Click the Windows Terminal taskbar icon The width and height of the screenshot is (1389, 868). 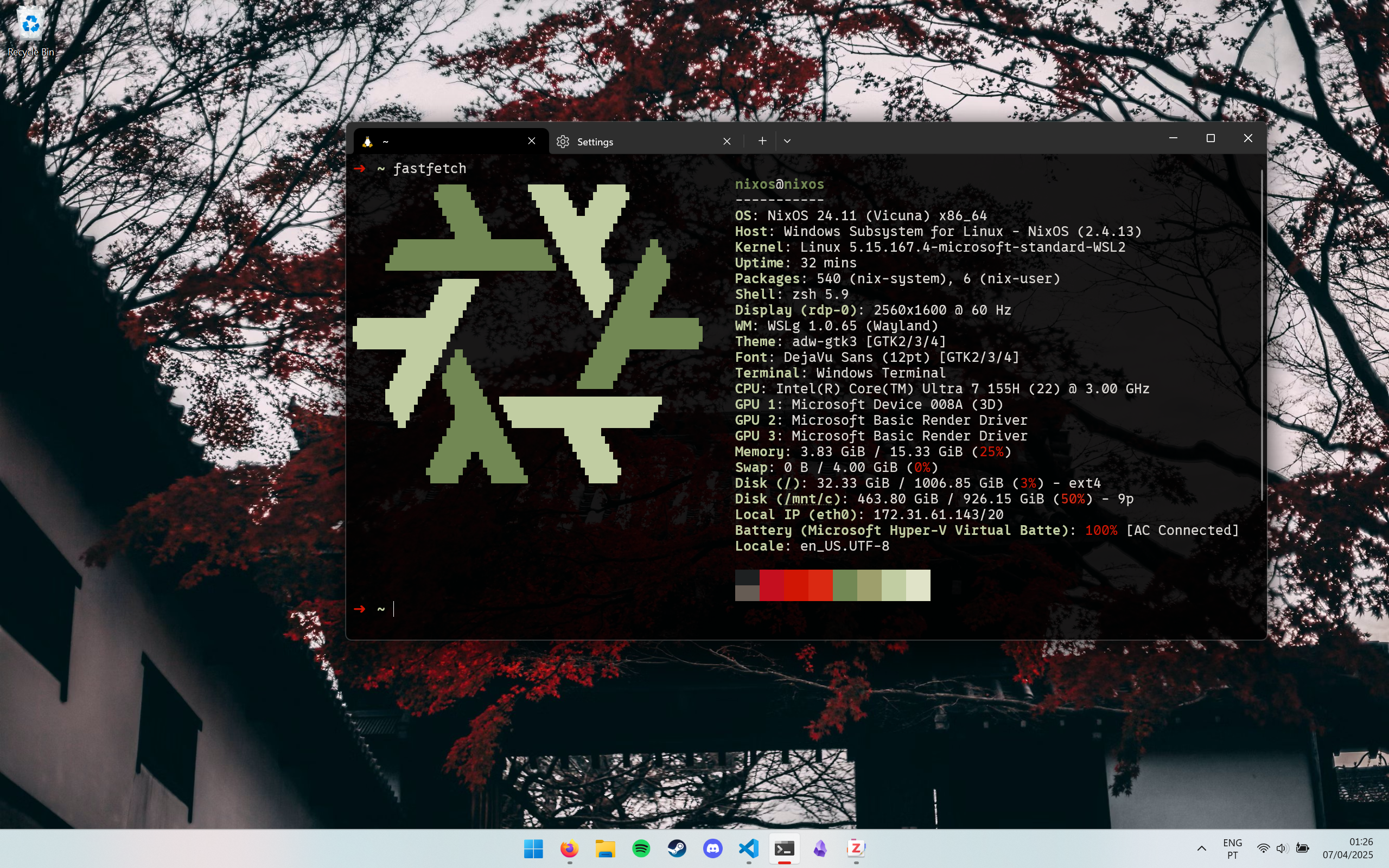784,848
